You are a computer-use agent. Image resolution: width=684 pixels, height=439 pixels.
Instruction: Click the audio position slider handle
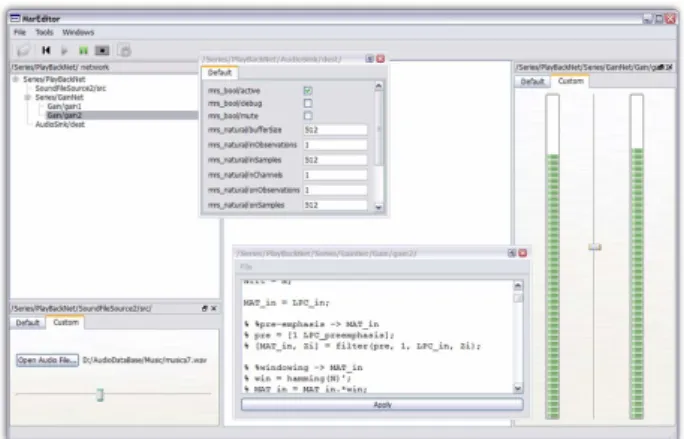(100, 394)
